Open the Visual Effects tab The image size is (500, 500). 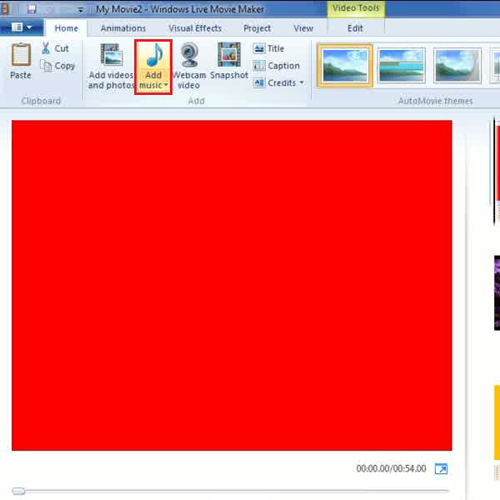pyautogui.click(x=195, y=28)
